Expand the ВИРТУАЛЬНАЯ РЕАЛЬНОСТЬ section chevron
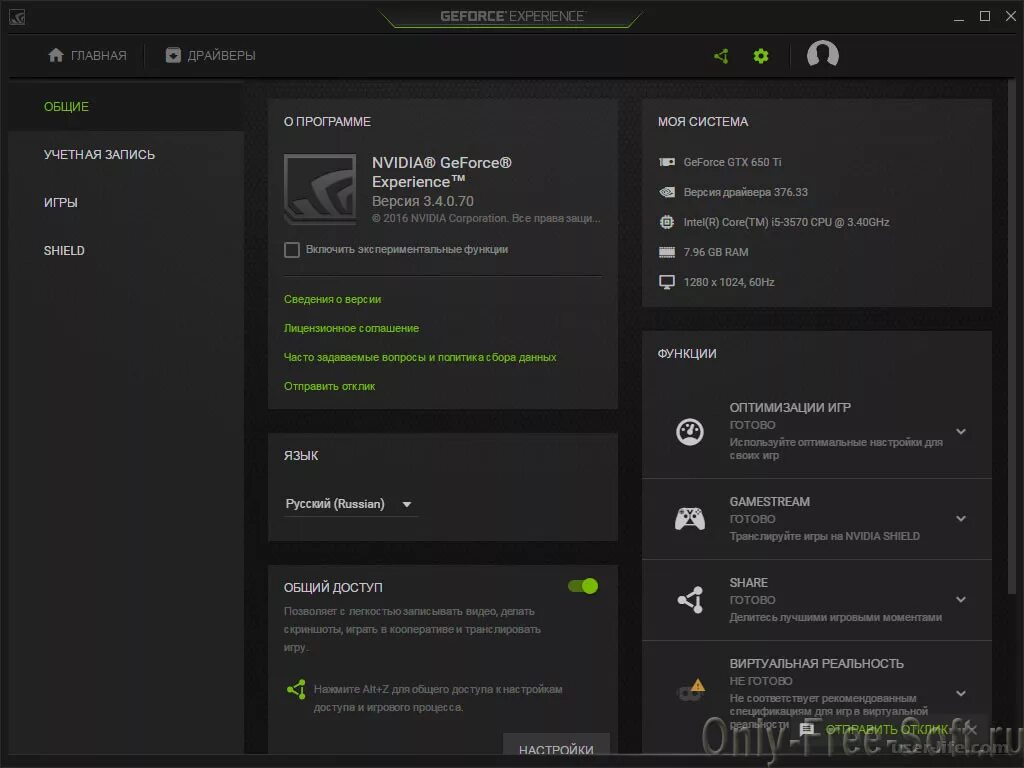Image resolution: width=1024 pixels, height=768 pixels. [961, 694]
